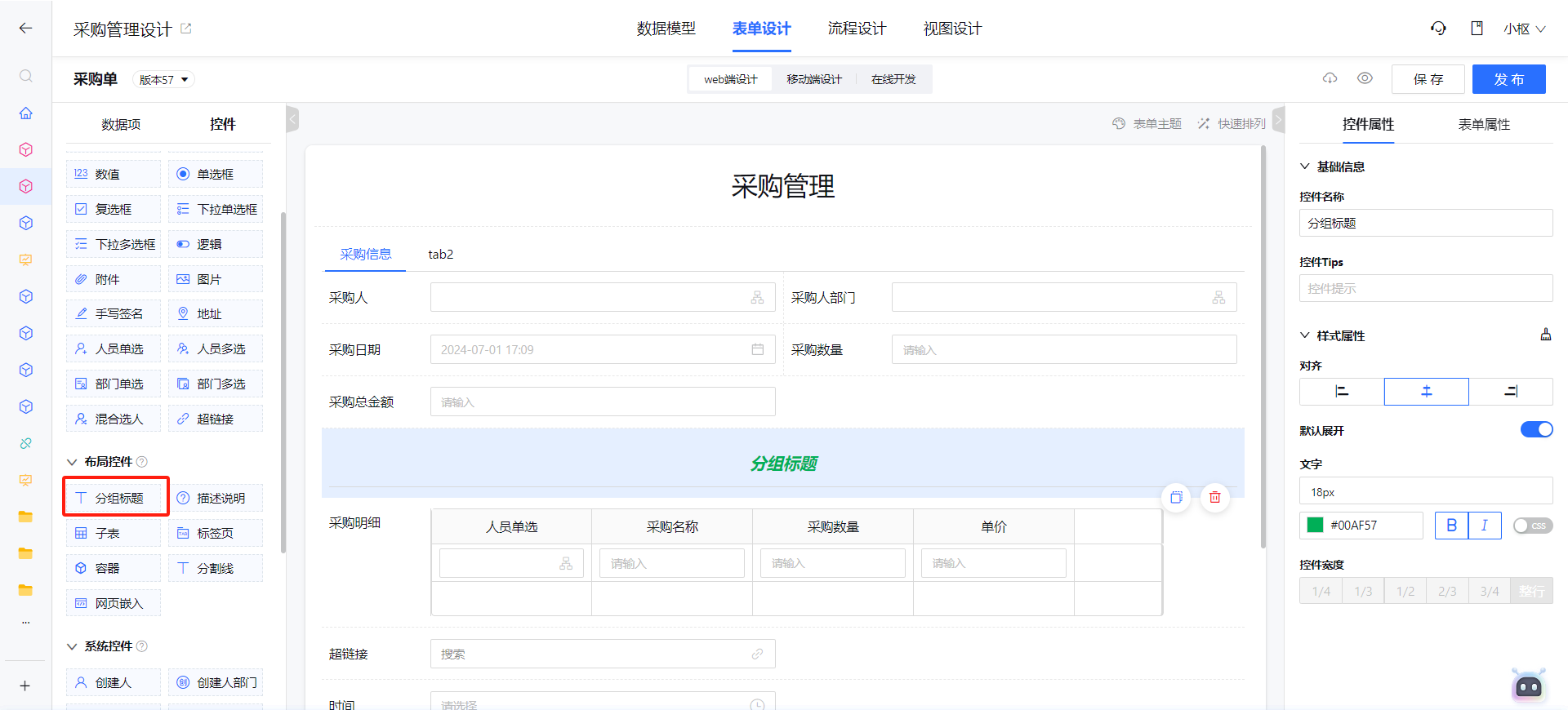Preview the form with the eye icon

pyautogui.click(x=1365, y=78)
